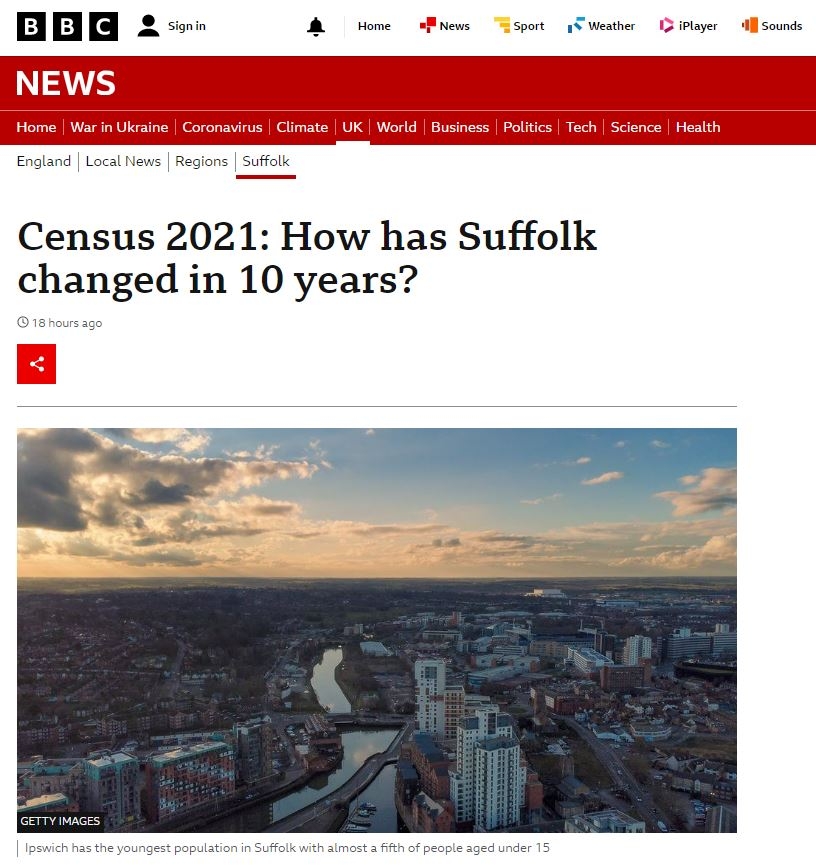Open the Health section
Viewport: 816px width, 865px height.
698,127
